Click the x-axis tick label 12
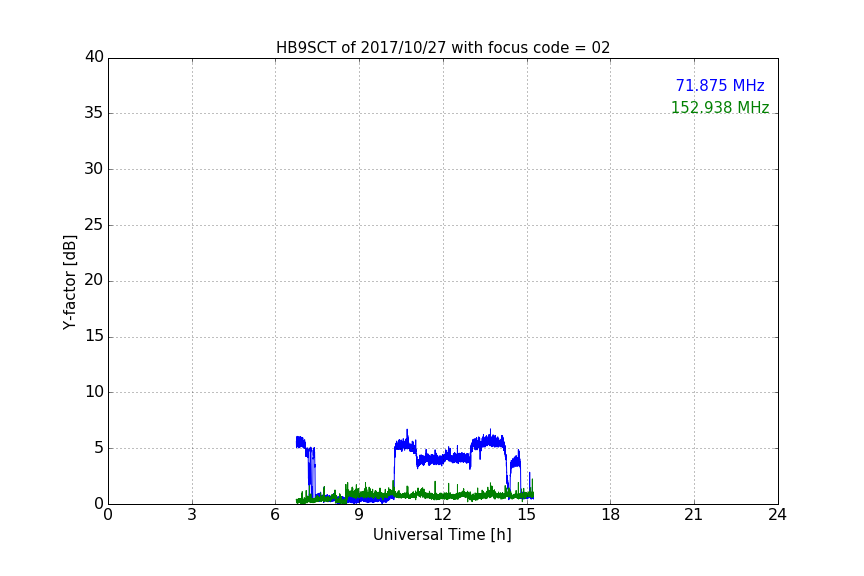This screenshot has width=864, height=576. 443,515
